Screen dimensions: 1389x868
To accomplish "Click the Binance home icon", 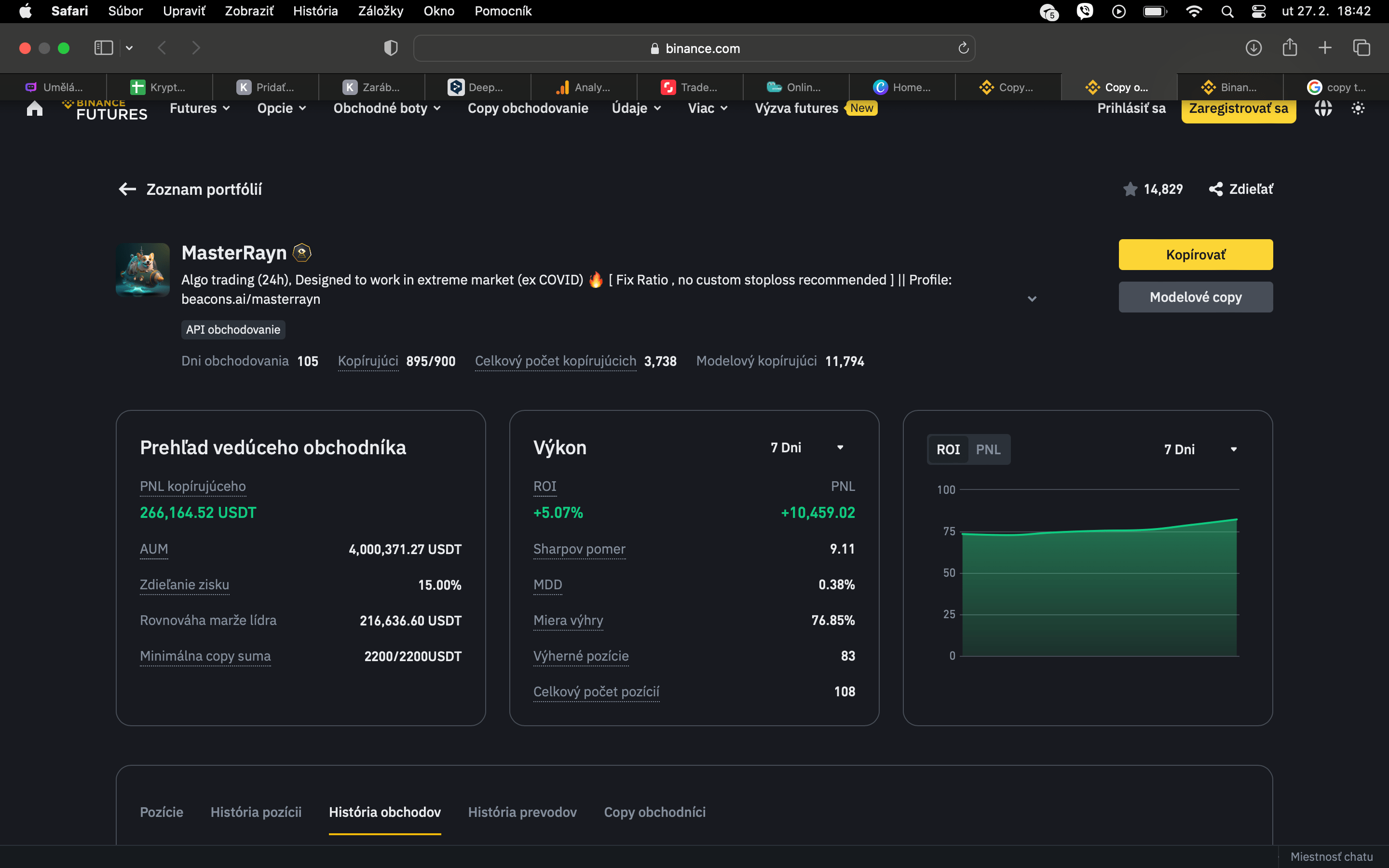I will pyautogui.click(x=34, y=108).
